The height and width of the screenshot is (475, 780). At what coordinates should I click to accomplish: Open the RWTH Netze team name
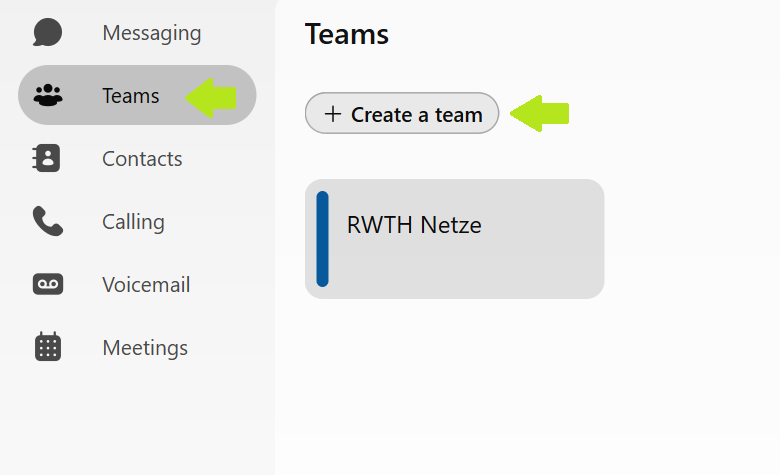coord(414,225)
